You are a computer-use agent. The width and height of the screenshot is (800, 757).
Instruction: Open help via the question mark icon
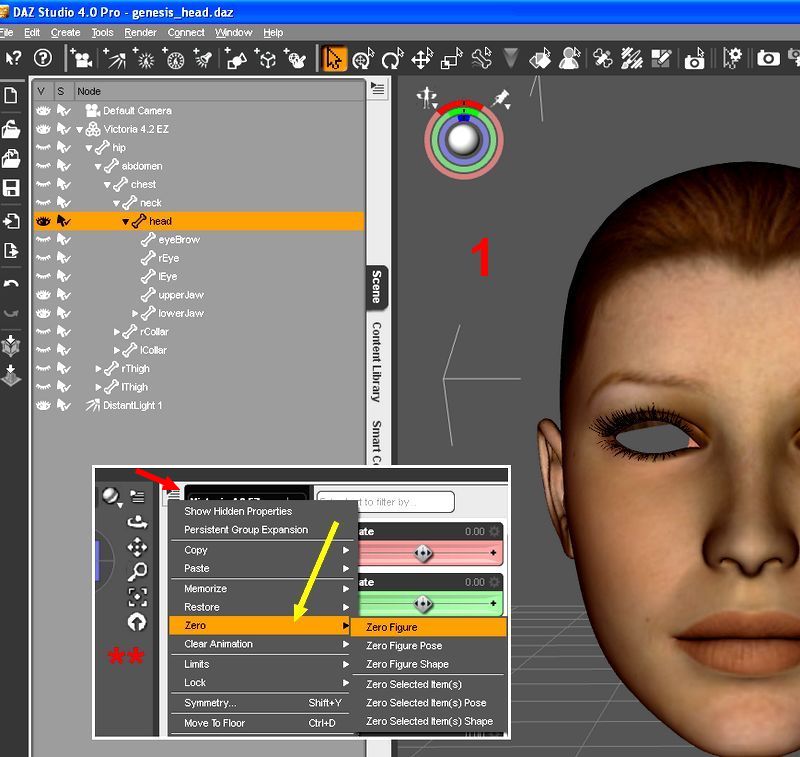[43, 58]
